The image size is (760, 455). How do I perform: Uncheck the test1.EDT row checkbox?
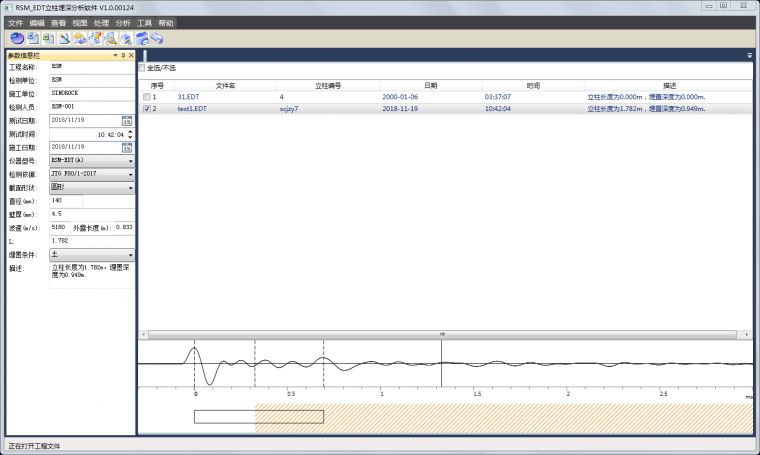click(x=147, y=108)
